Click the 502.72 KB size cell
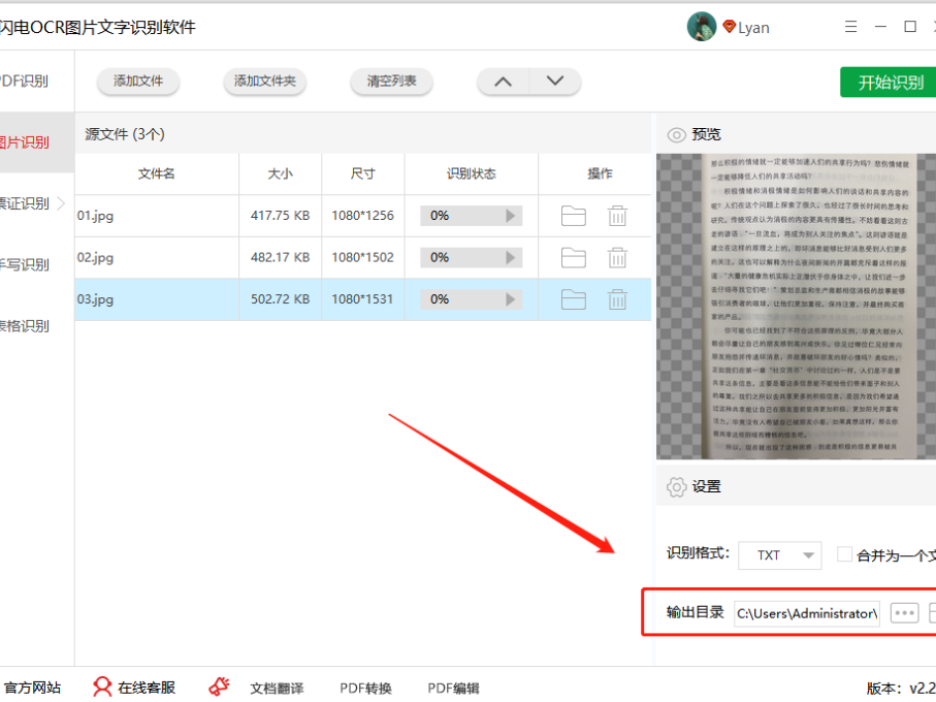936x702 pixels. click(280, 299)
